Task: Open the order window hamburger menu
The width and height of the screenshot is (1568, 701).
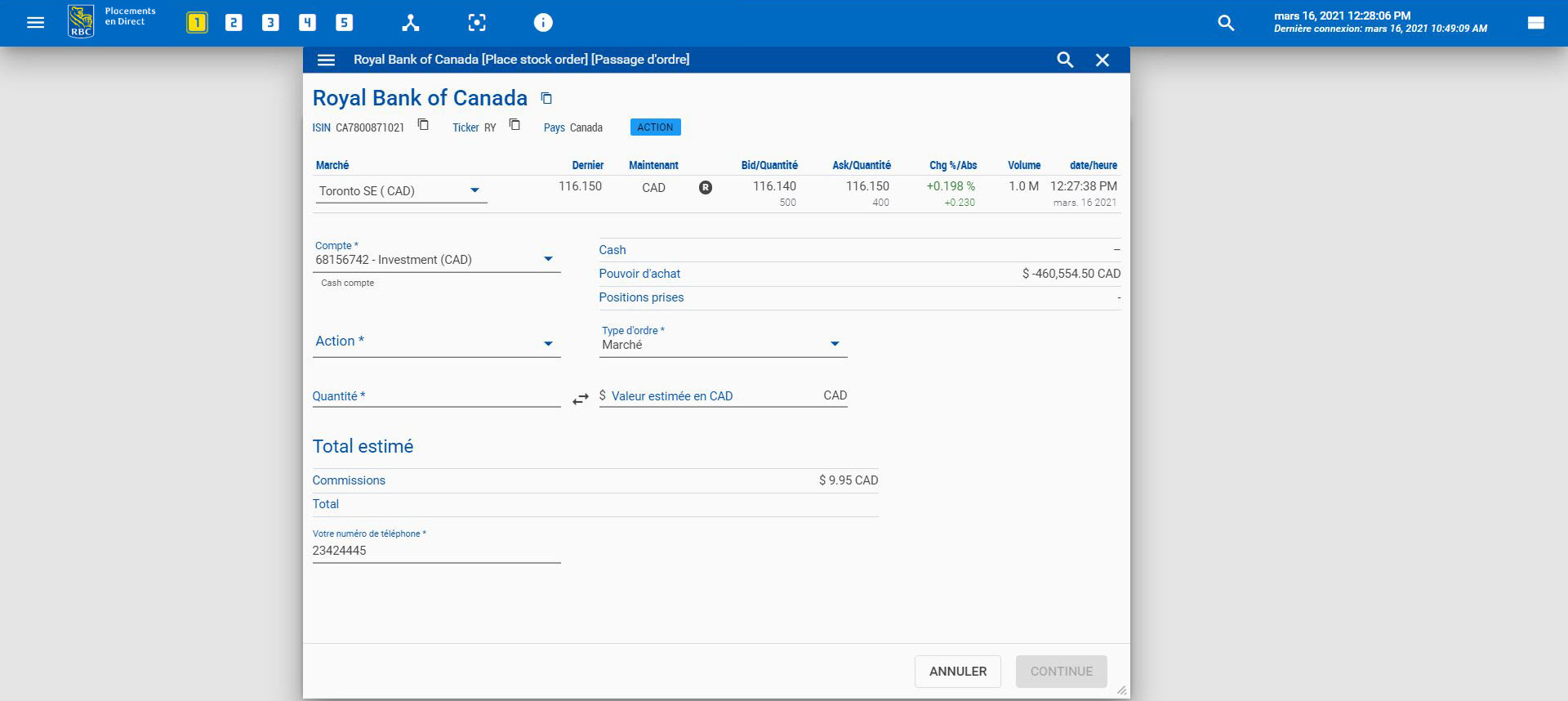Action: tap(326, 60)
